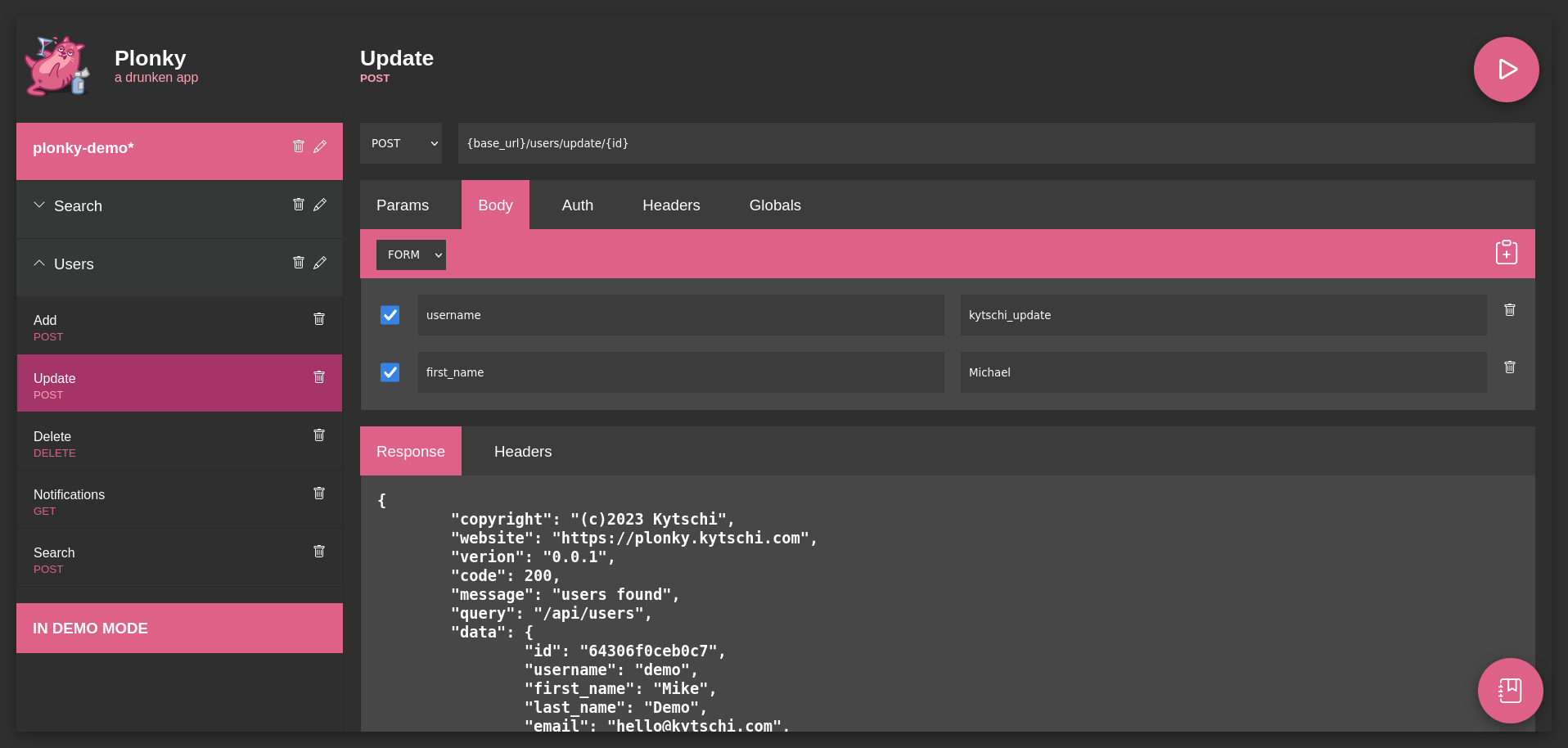Open the notebook floating button
The width and height of the screenshot is (1568, 748).
coord(1510,691)
